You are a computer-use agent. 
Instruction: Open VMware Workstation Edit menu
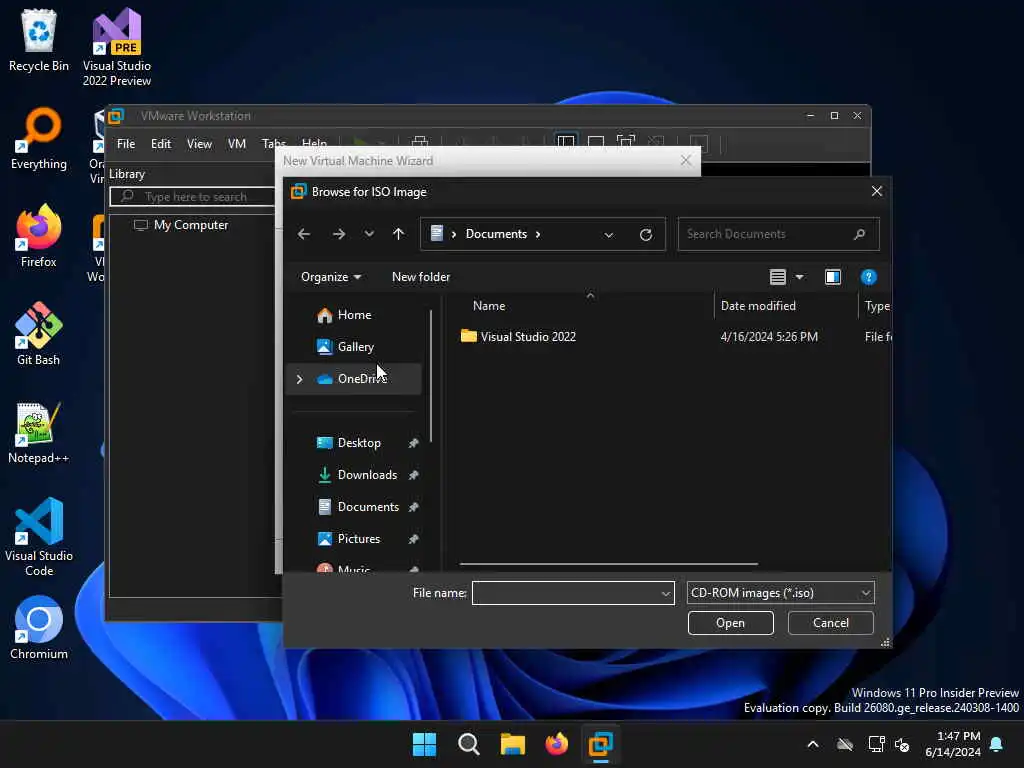[161, 144]
